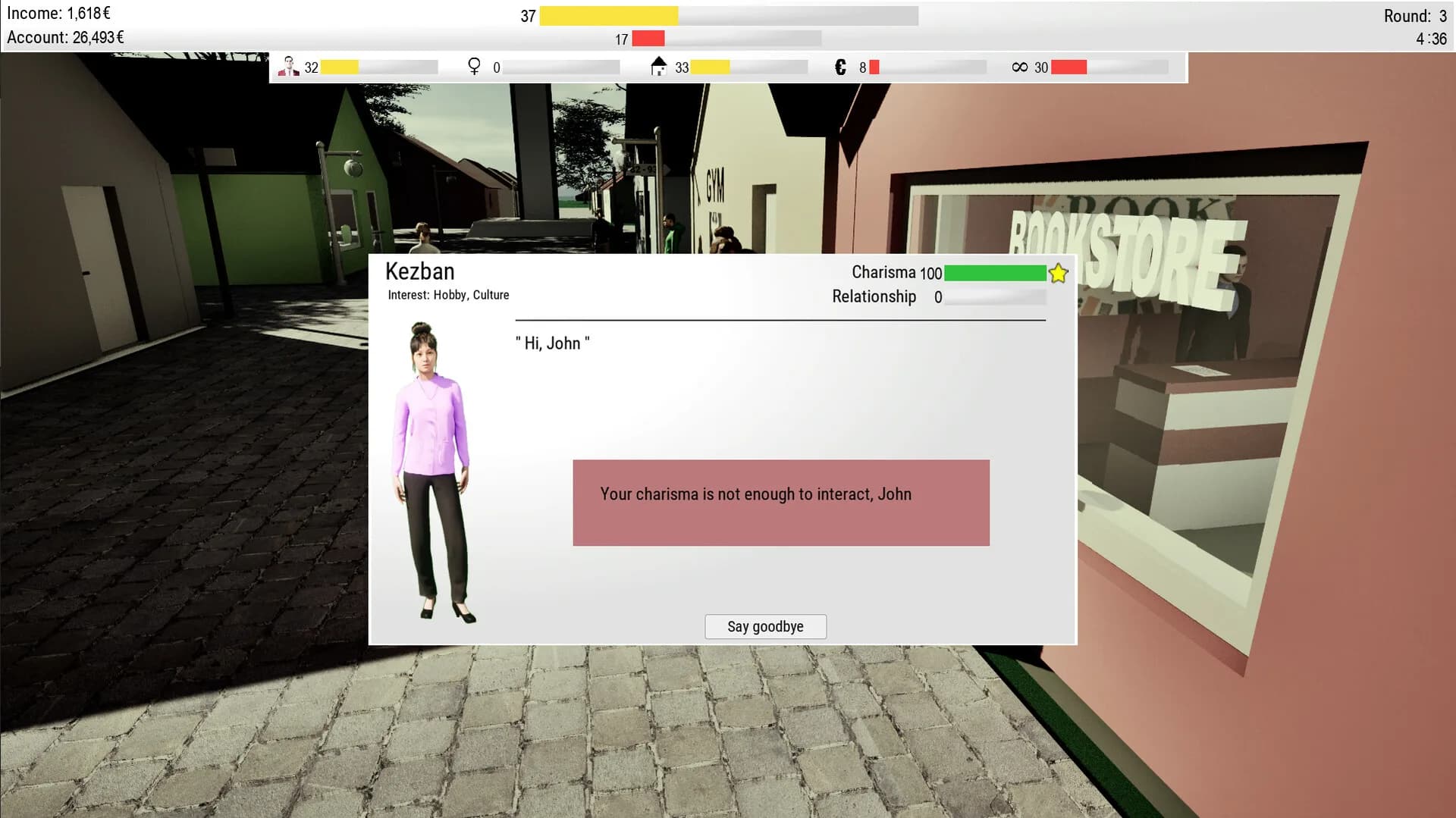Image resolution: width=1456 pixels, height=818 pixels.
Task: Click the female symbol relationship icon
Action: [x=474, y=67]
